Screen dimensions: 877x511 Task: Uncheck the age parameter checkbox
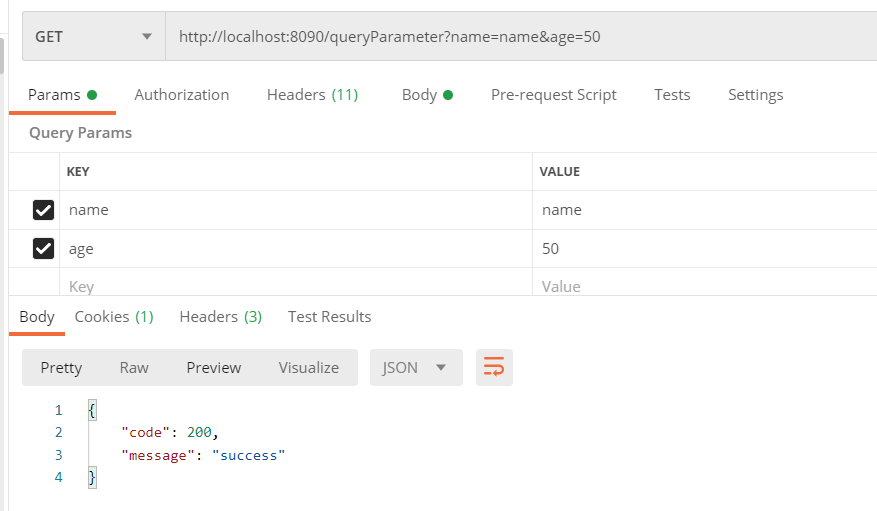coord(43,248)
